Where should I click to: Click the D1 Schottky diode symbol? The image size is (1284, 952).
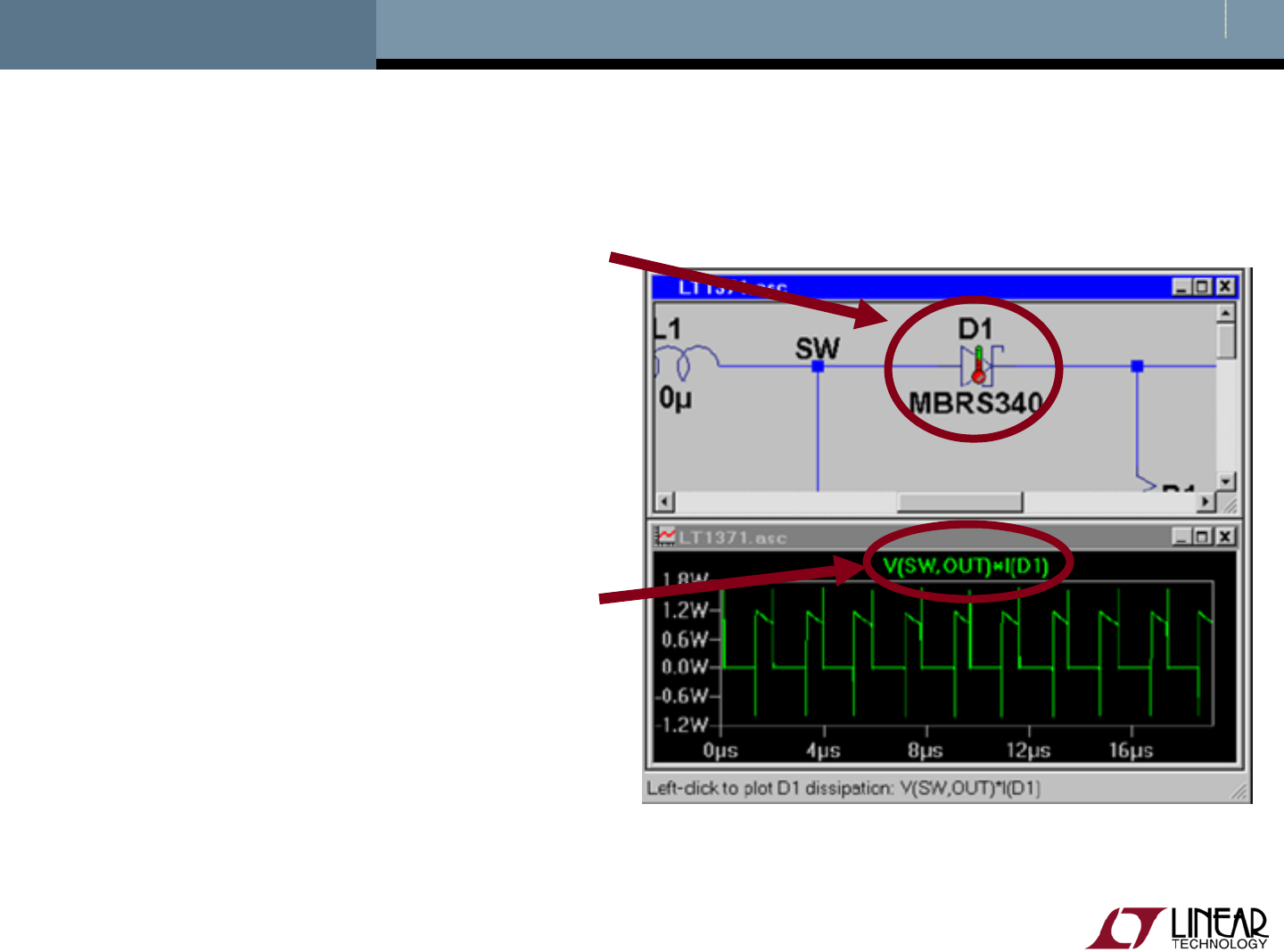coord(981,365)
